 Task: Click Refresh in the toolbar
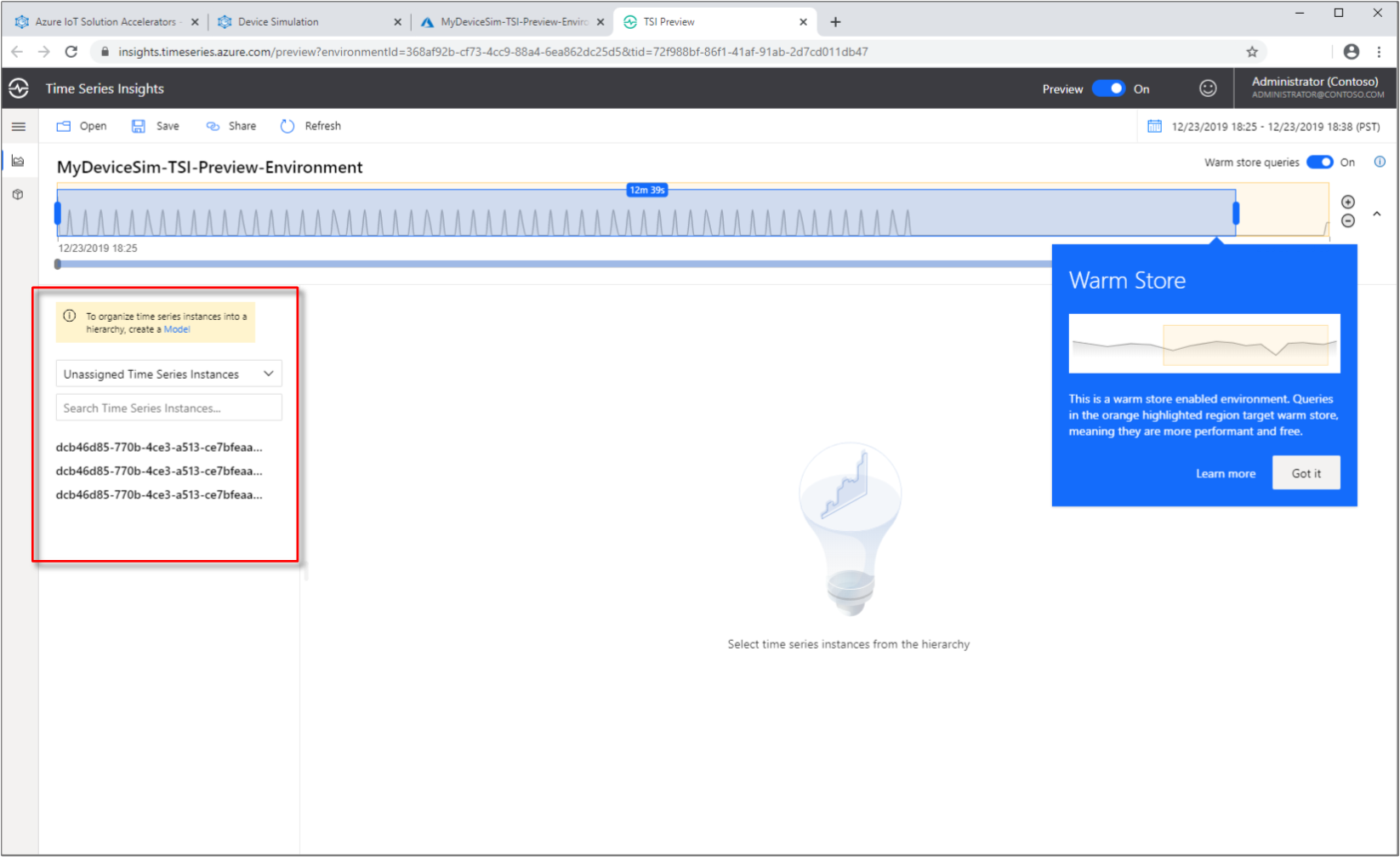(x=310, y=126)
